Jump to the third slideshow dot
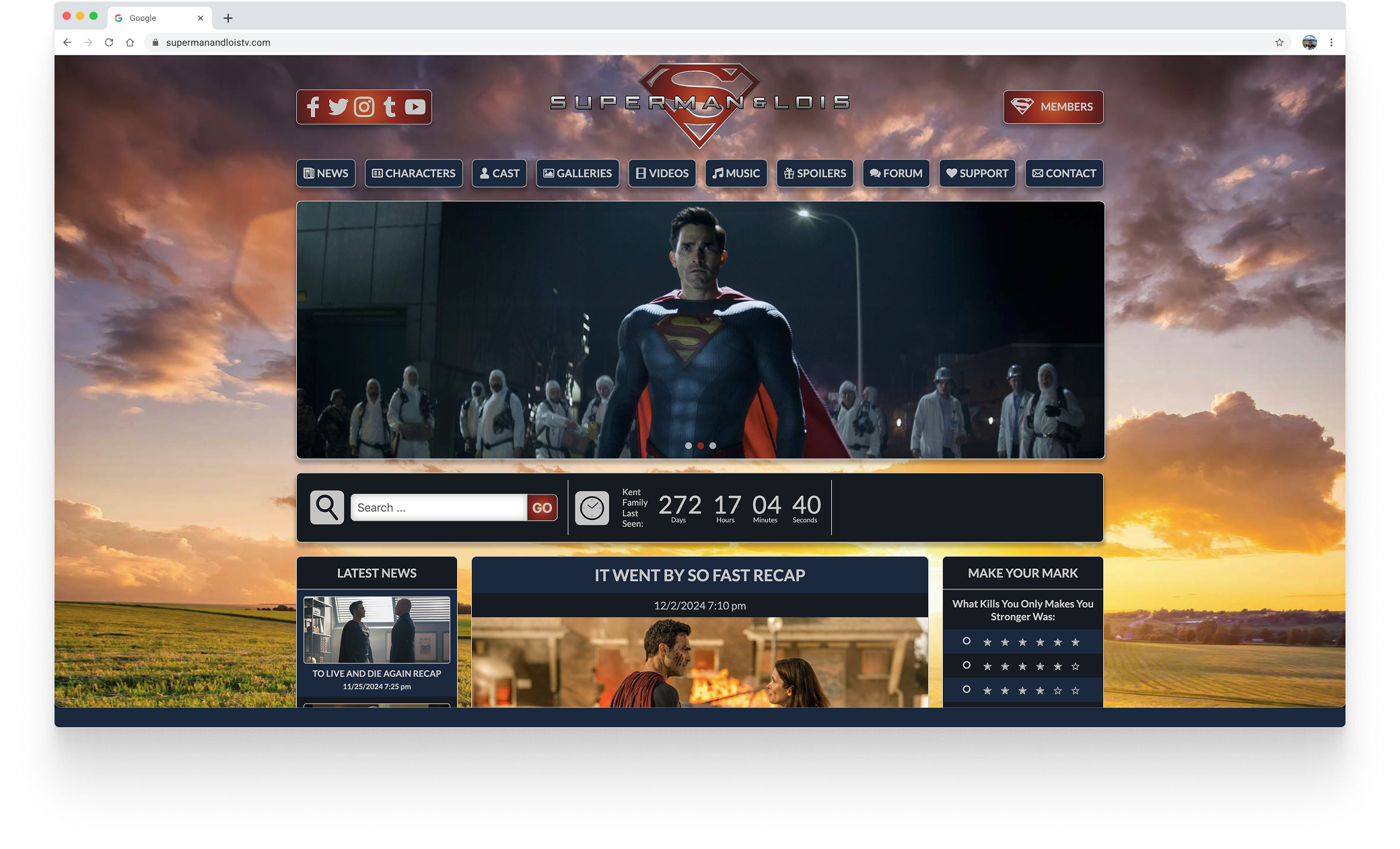1400x849 pixels. pos(713,445)
